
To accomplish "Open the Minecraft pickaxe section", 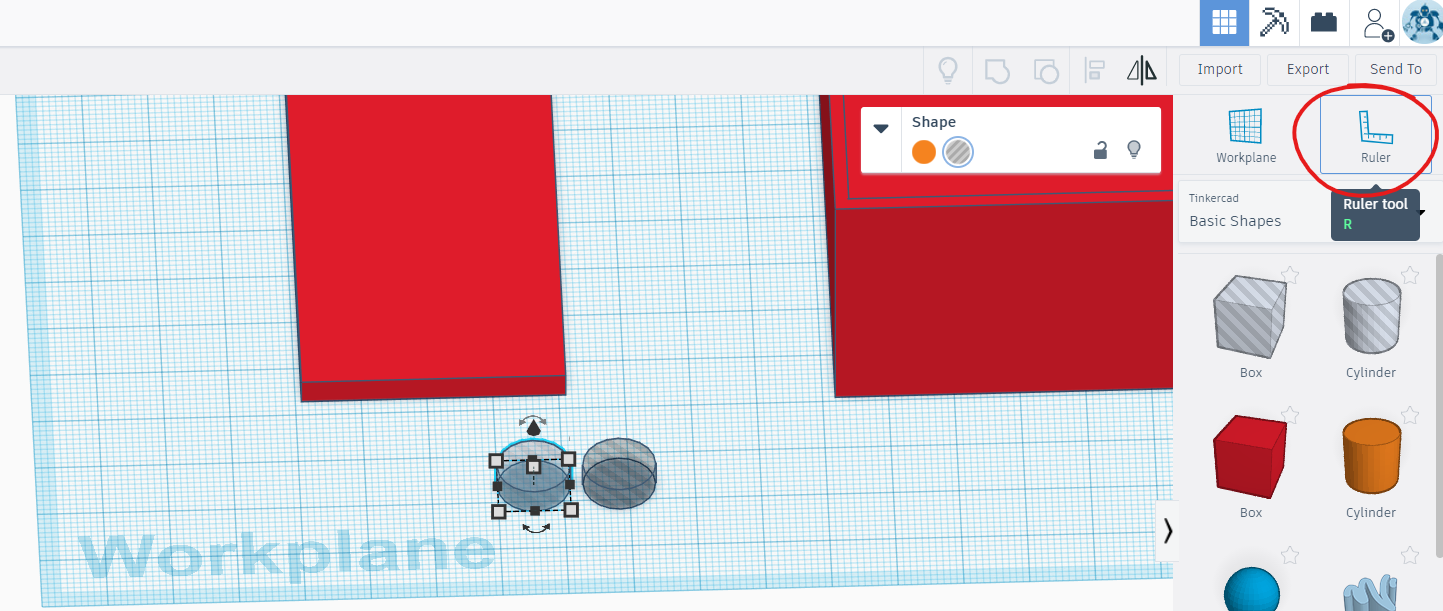I will (x=1273, y=22).
